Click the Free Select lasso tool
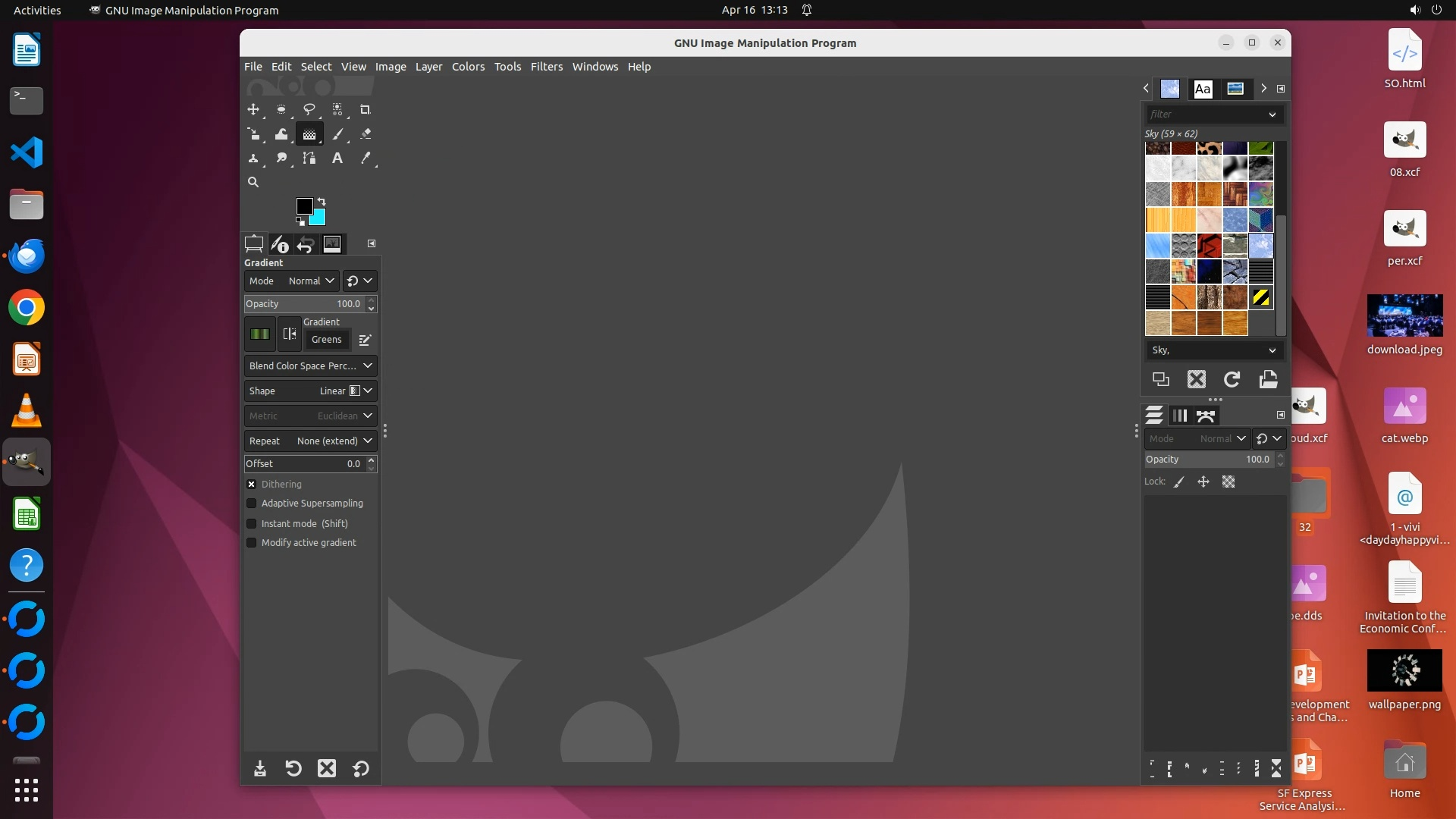The image size is (1456, 819). (309, 110)
